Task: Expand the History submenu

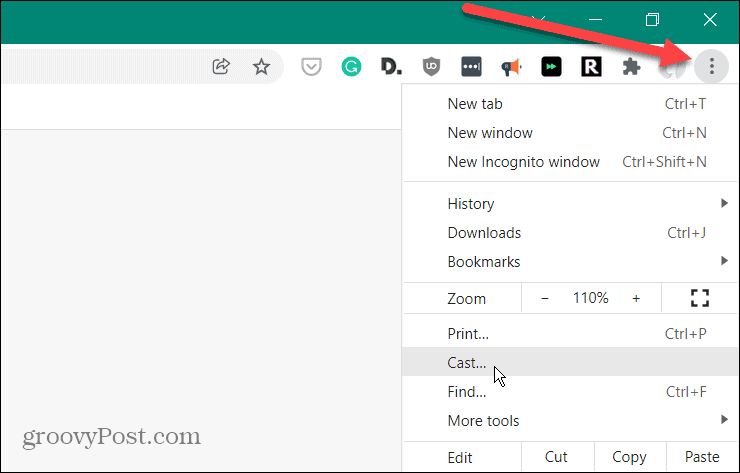Action: [570, 204]
